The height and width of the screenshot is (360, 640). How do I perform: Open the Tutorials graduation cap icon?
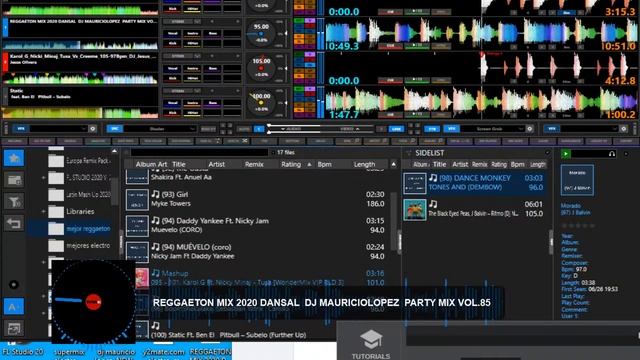[371, 339]
